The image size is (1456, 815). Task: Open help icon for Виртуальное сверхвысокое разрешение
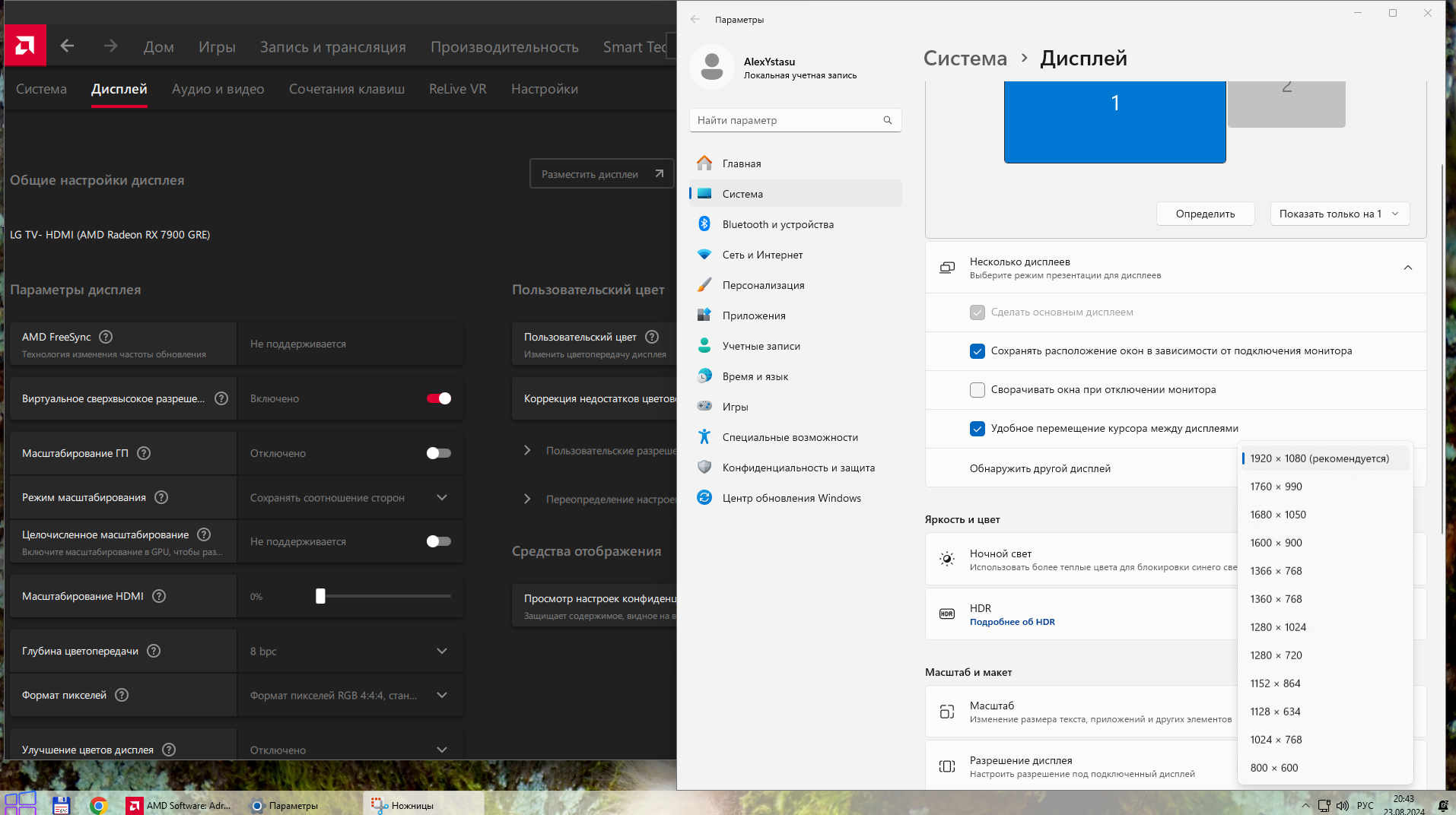(221, 398)
